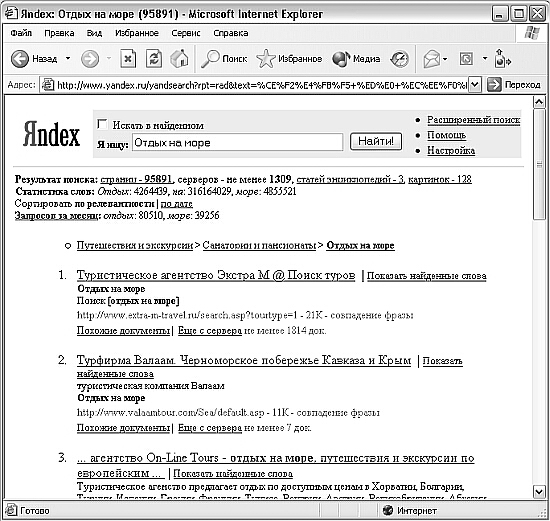Click the toolbar icon right of Mail
This screenshot has height=521, width=550.
click(x=466, y=59)
